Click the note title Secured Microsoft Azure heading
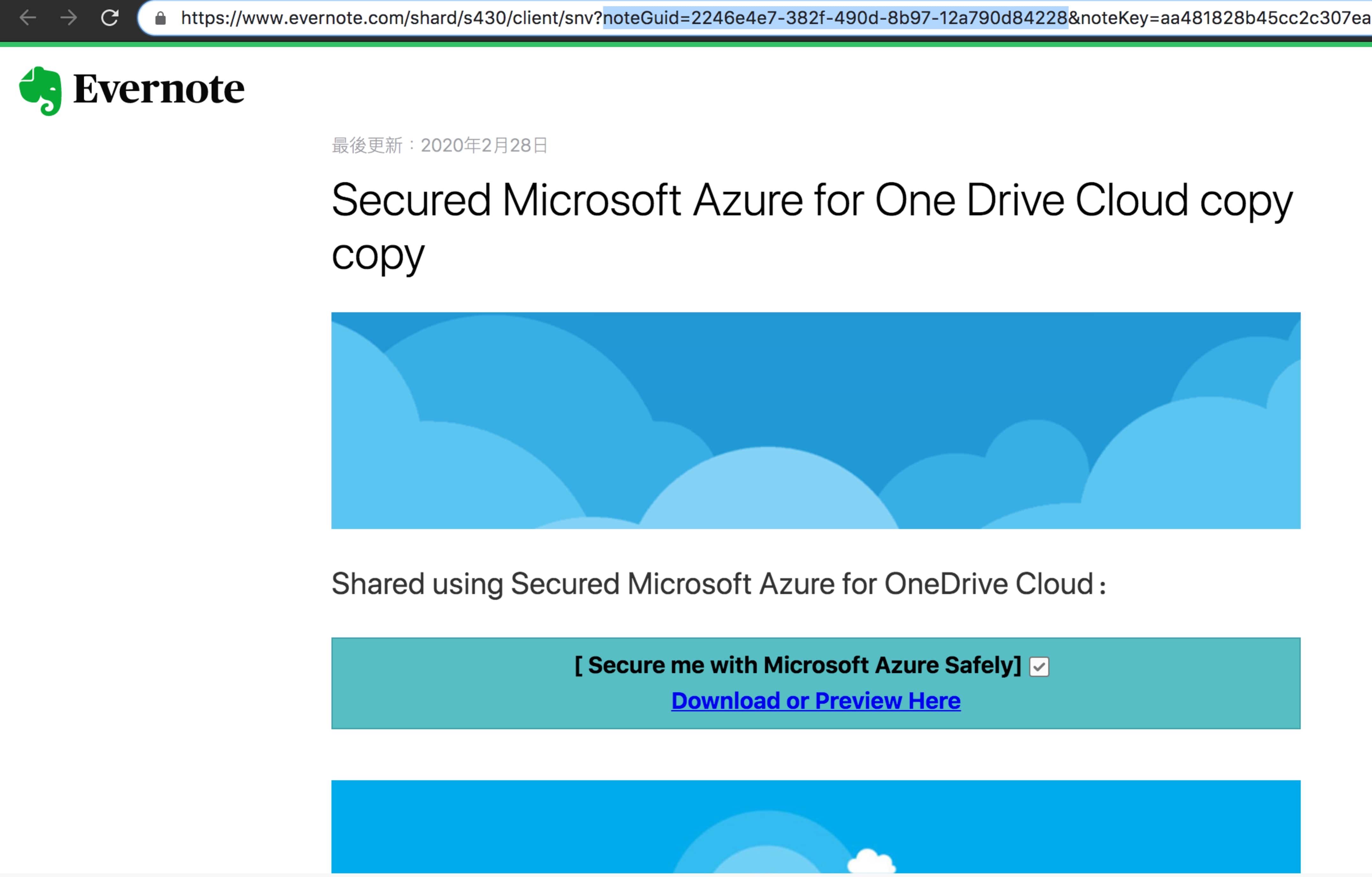 pyautogui.click(x=812, y=200)
